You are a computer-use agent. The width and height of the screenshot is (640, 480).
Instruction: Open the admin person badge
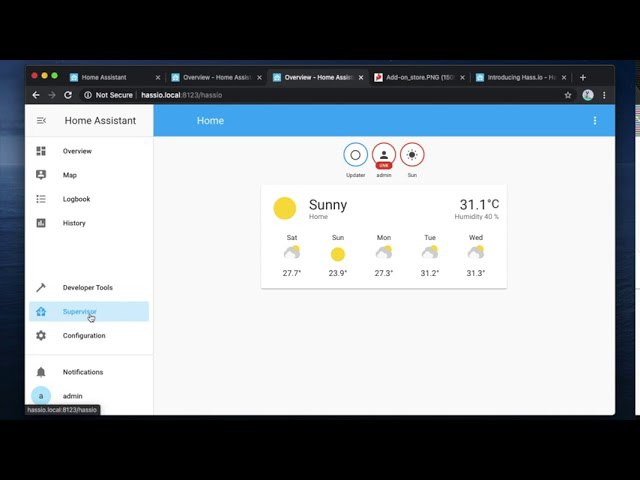(384, 155)
